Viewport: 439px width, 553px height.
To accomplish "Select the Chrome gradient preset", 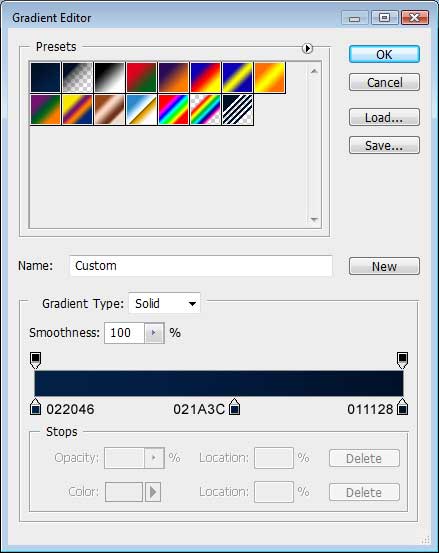I will [x=141, y=109].
